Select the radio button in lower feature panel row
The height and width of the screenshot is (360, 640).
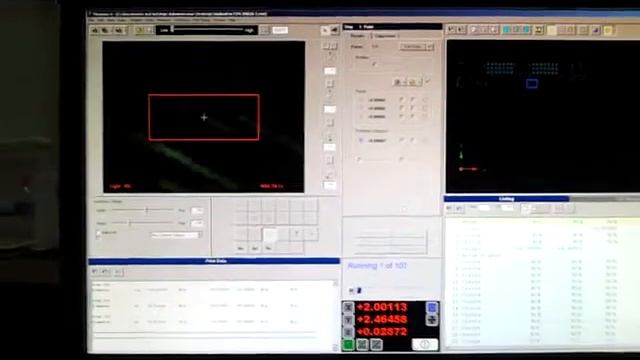(x=361, y=140)
